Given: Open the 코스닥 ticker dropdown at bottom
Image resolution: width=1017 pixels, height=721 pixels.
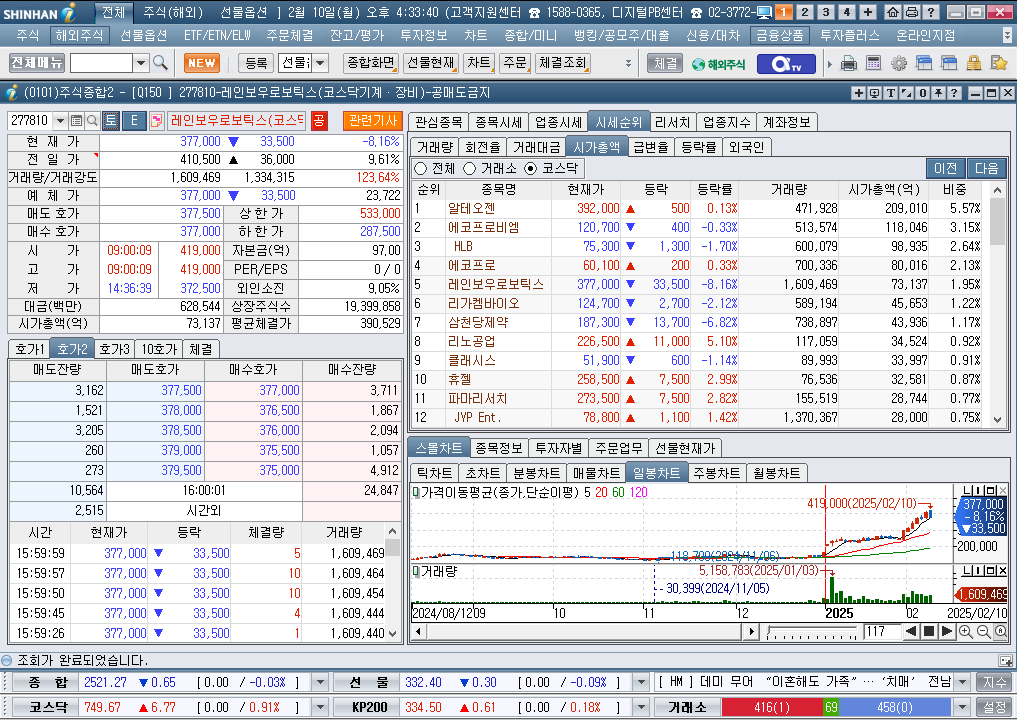Looking at the screenshot, I should [x=320, y=707].
